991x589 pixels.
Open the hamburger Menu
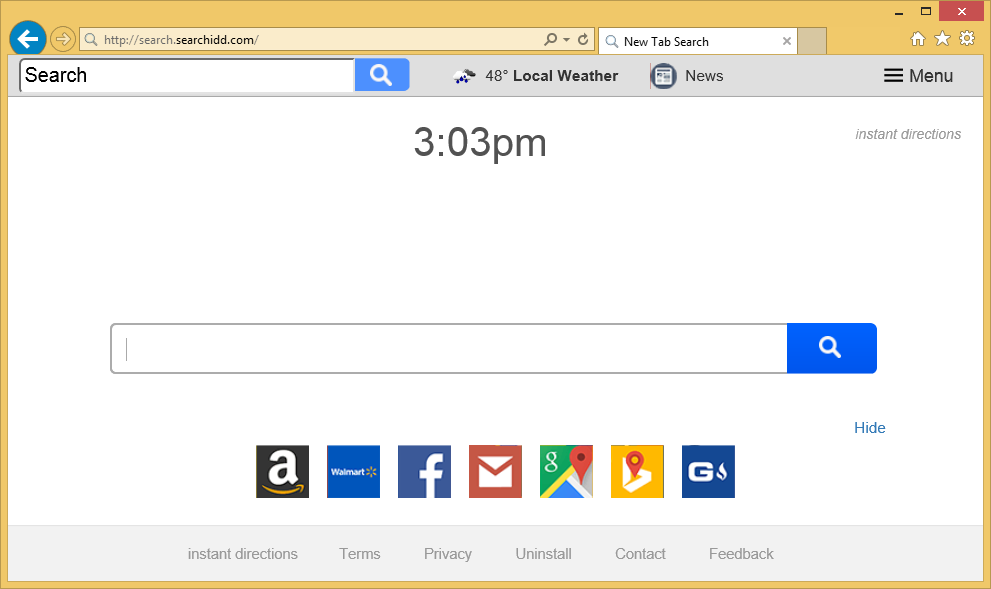pos(918,76)
